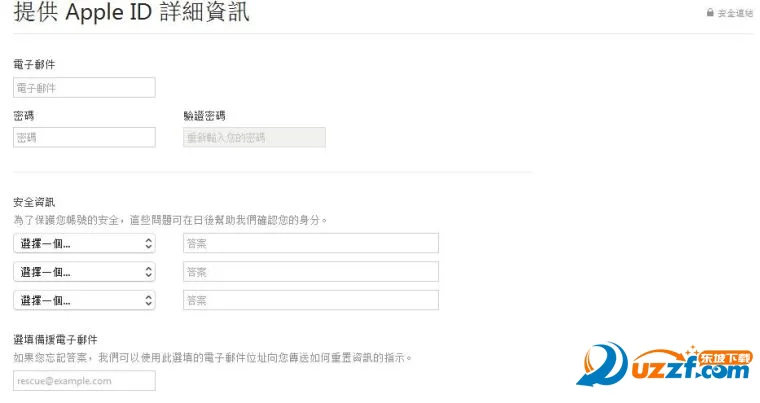The height and width of the screenshot is (403, 760).
Task: Focus the 電子郵件 email input field
Action: (84, 88)
